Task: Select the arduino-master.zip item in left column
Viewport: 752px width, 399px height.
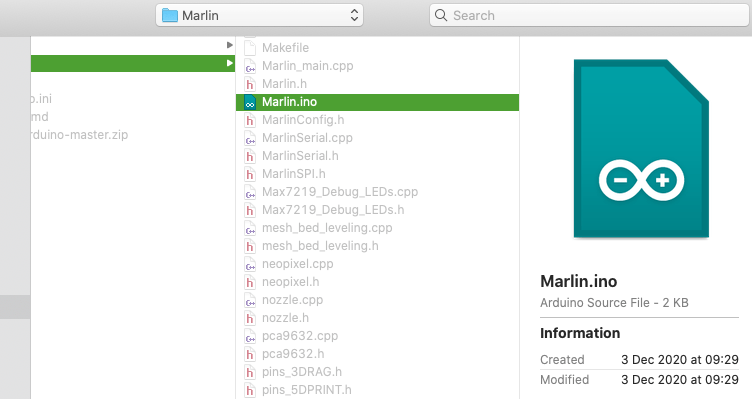Action: [x=79, y=135]
